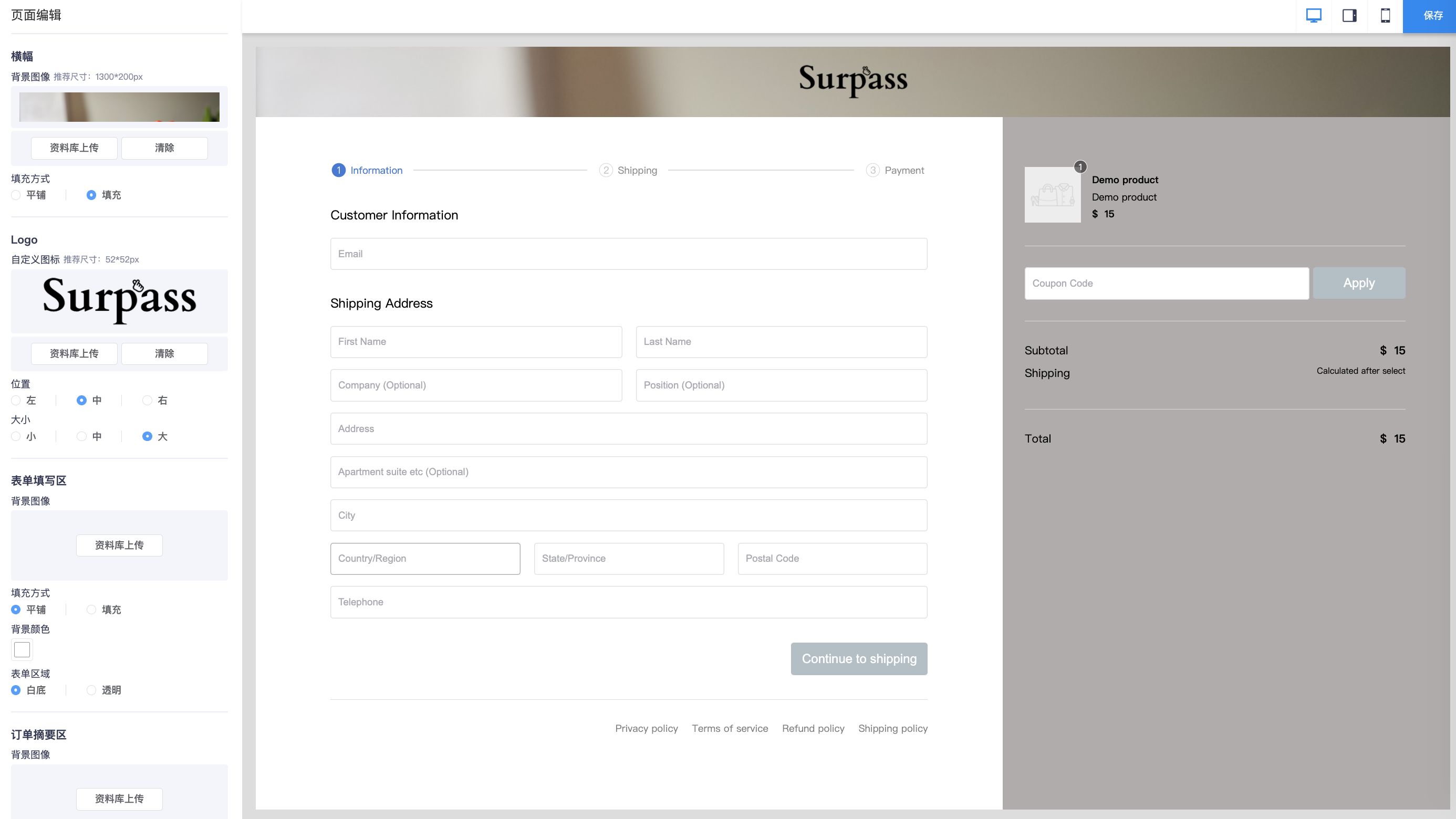The width and height of the screenshot is (1456, 819).
Task: Switch to mobile phone preview
Action: coord(1385,15)
